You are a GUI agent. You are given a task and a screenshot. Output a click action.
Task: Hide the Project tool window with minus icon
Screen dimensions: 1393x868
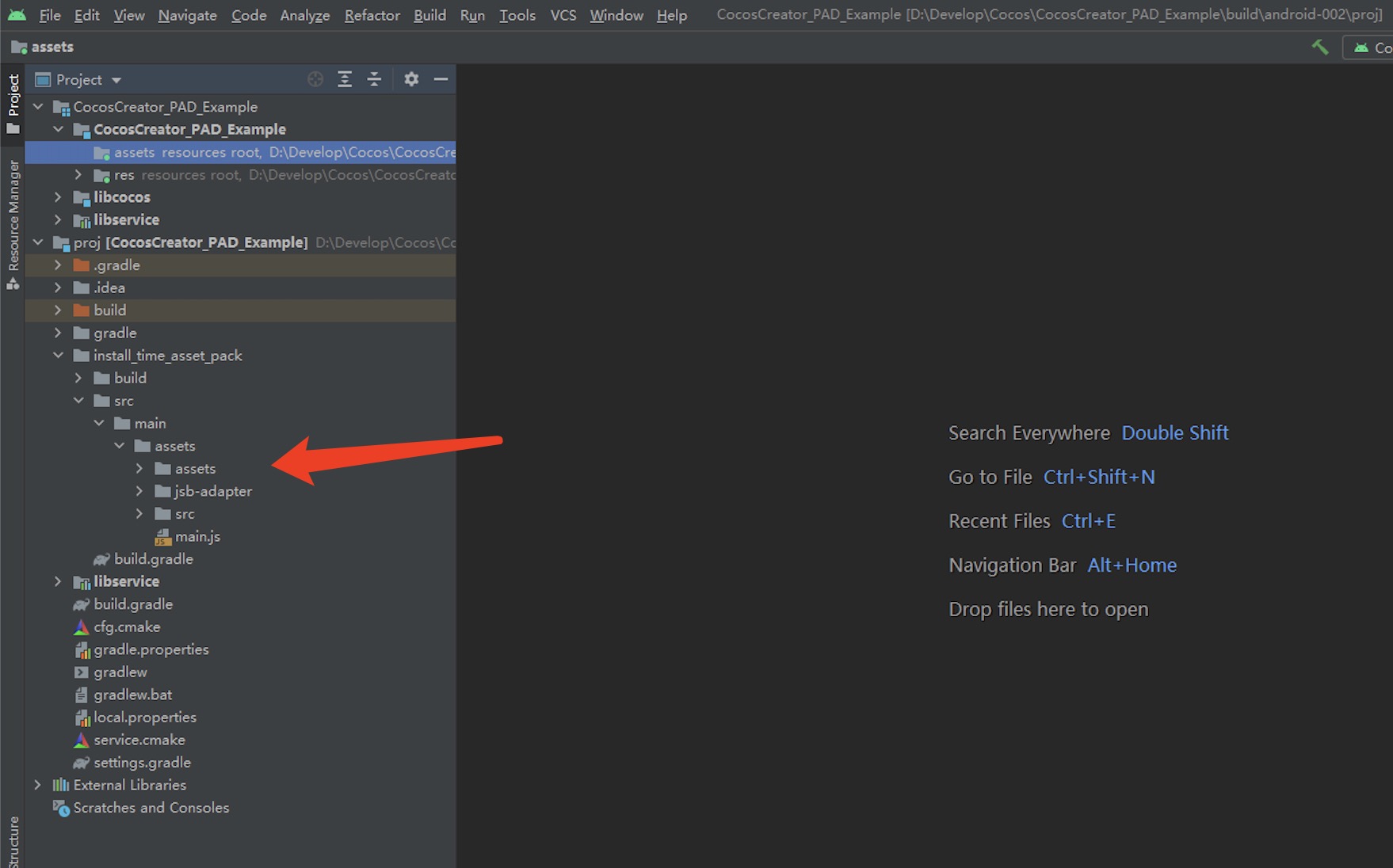[441, 79]
